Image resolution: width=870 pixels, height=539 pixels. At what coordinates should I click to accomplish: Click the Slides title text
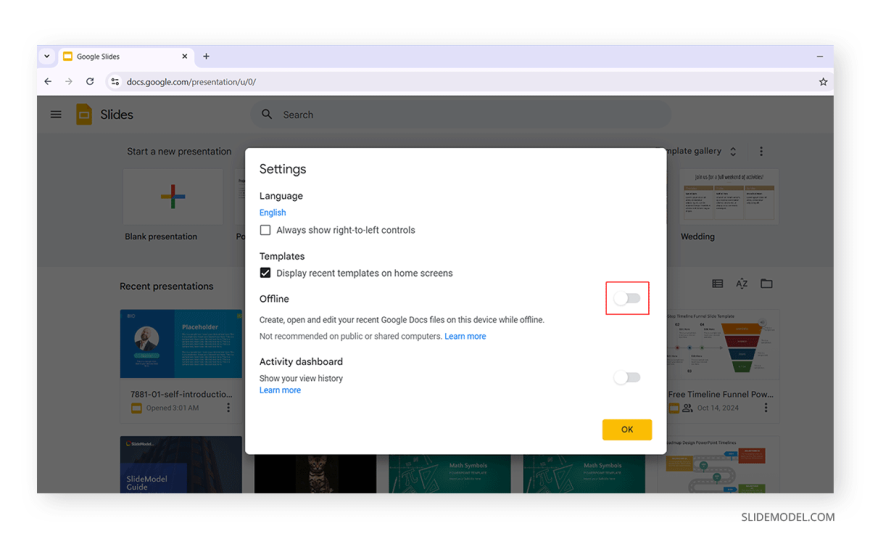click(x=117, y=114)
